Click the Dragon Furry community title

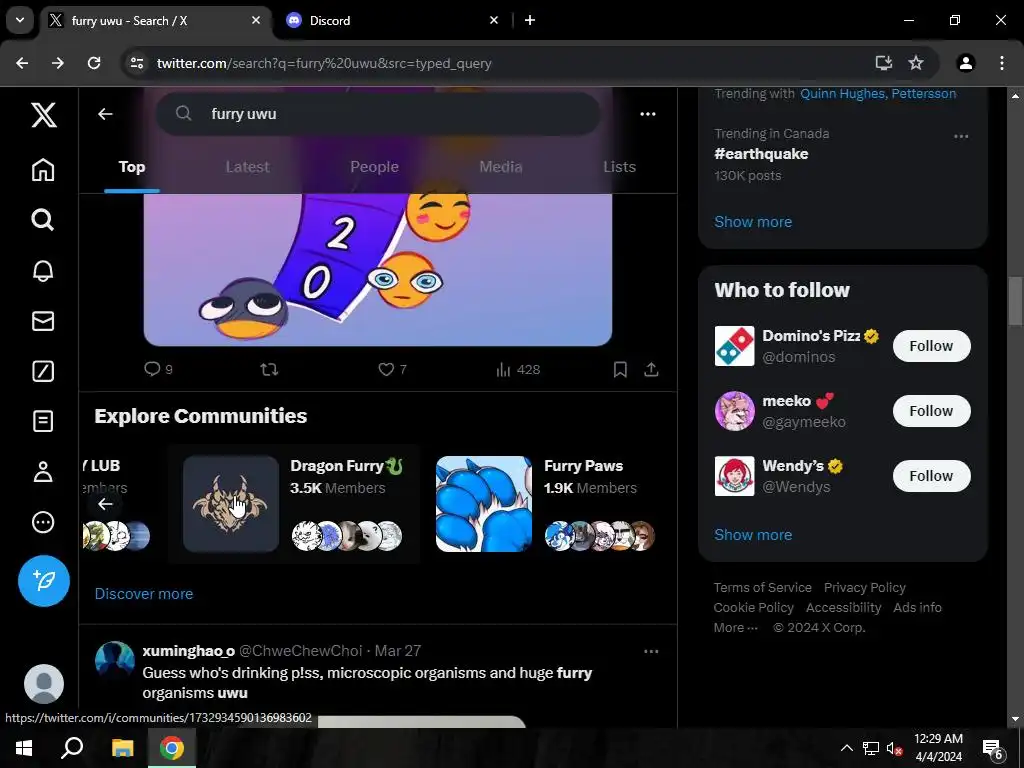[346, 466]
